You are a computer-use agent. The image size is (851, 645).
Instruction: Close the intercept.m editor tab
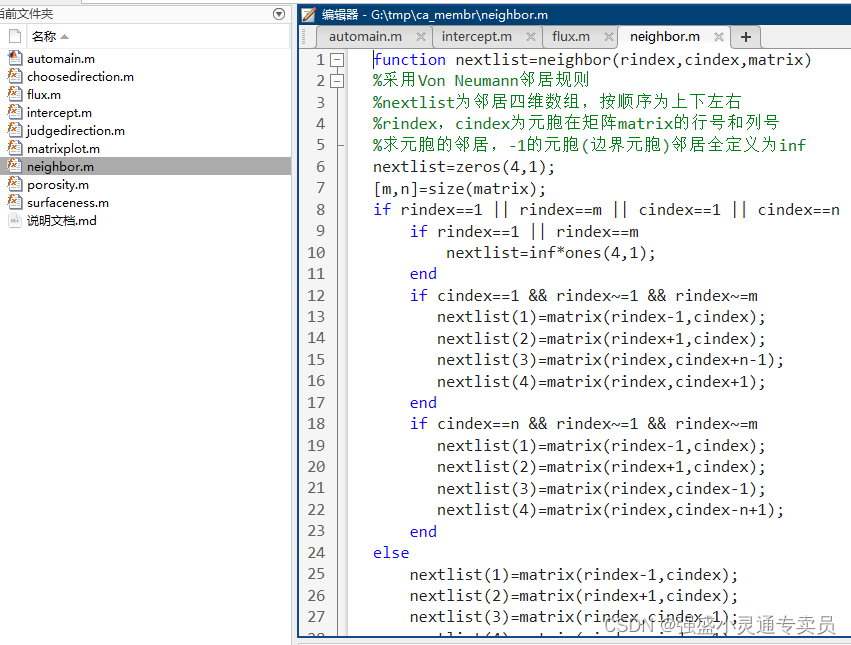point(531,37)
